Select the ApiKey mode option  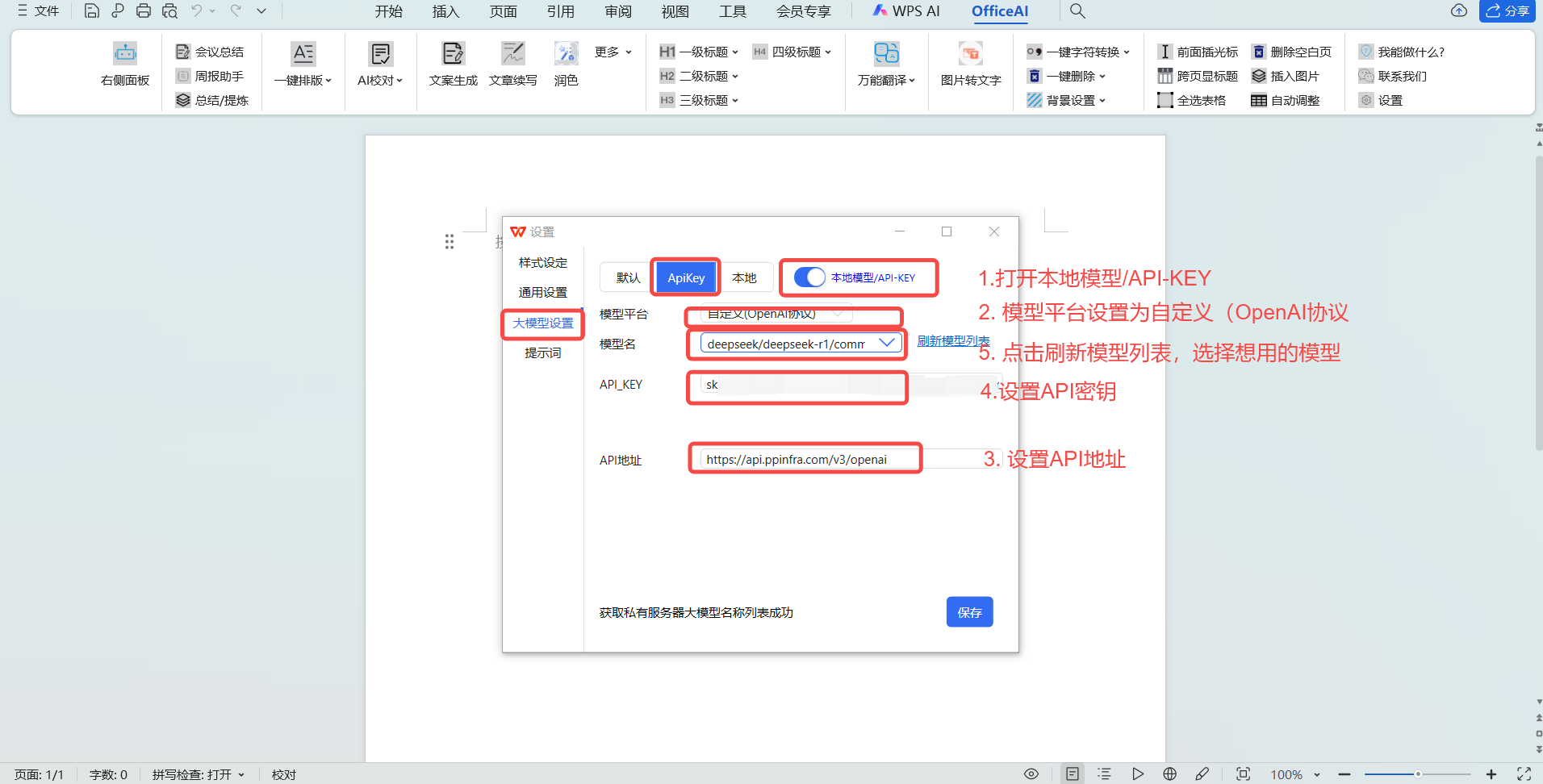click(686, 277)
